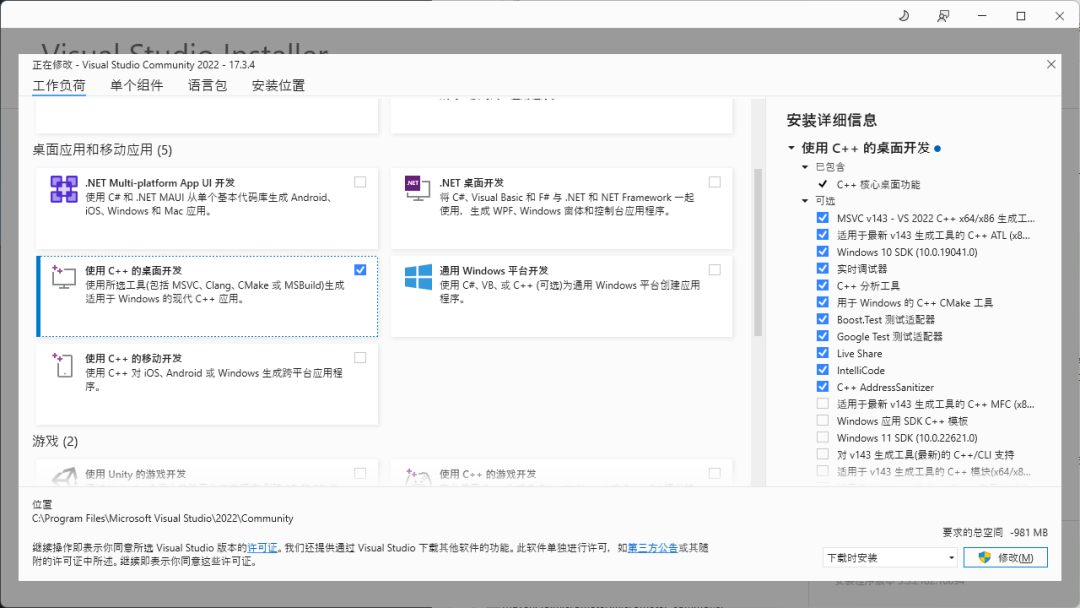Click the 桌面应用和移动应用 (5) heading
Image resolution: width=1080 pixels, height=608 pixels.
[x=103, y=150]
